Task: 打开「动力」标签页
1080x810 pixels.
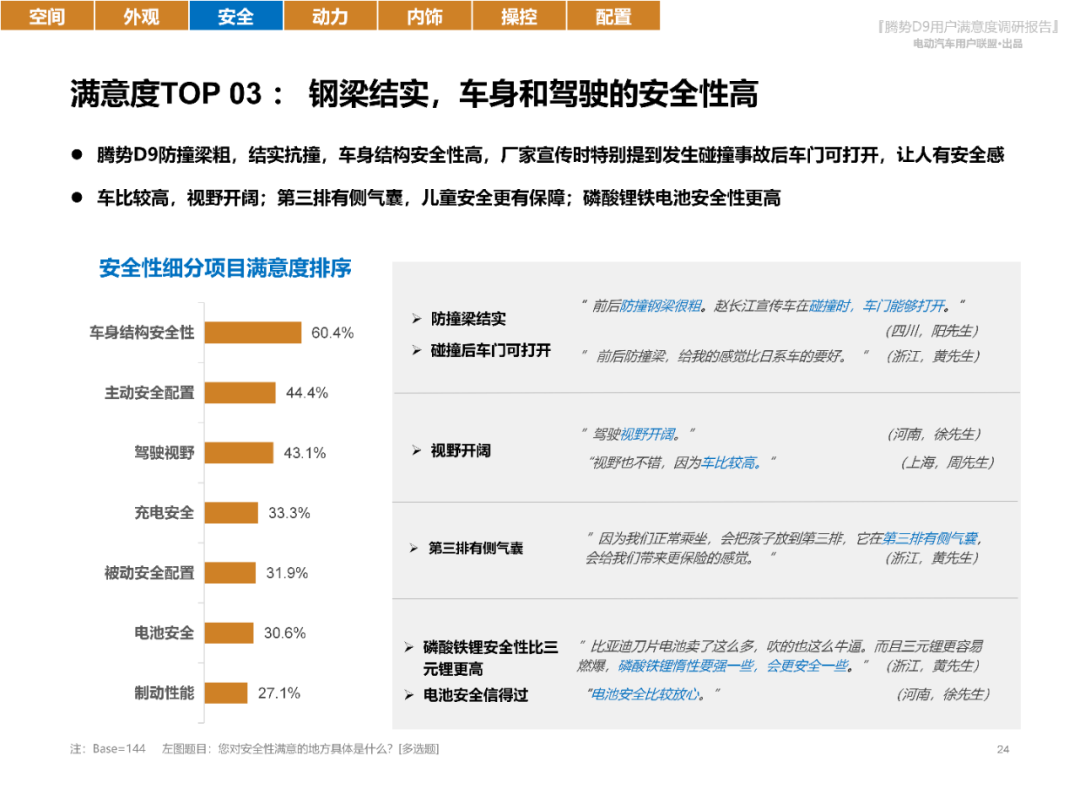Action: (x=329, y=16)
